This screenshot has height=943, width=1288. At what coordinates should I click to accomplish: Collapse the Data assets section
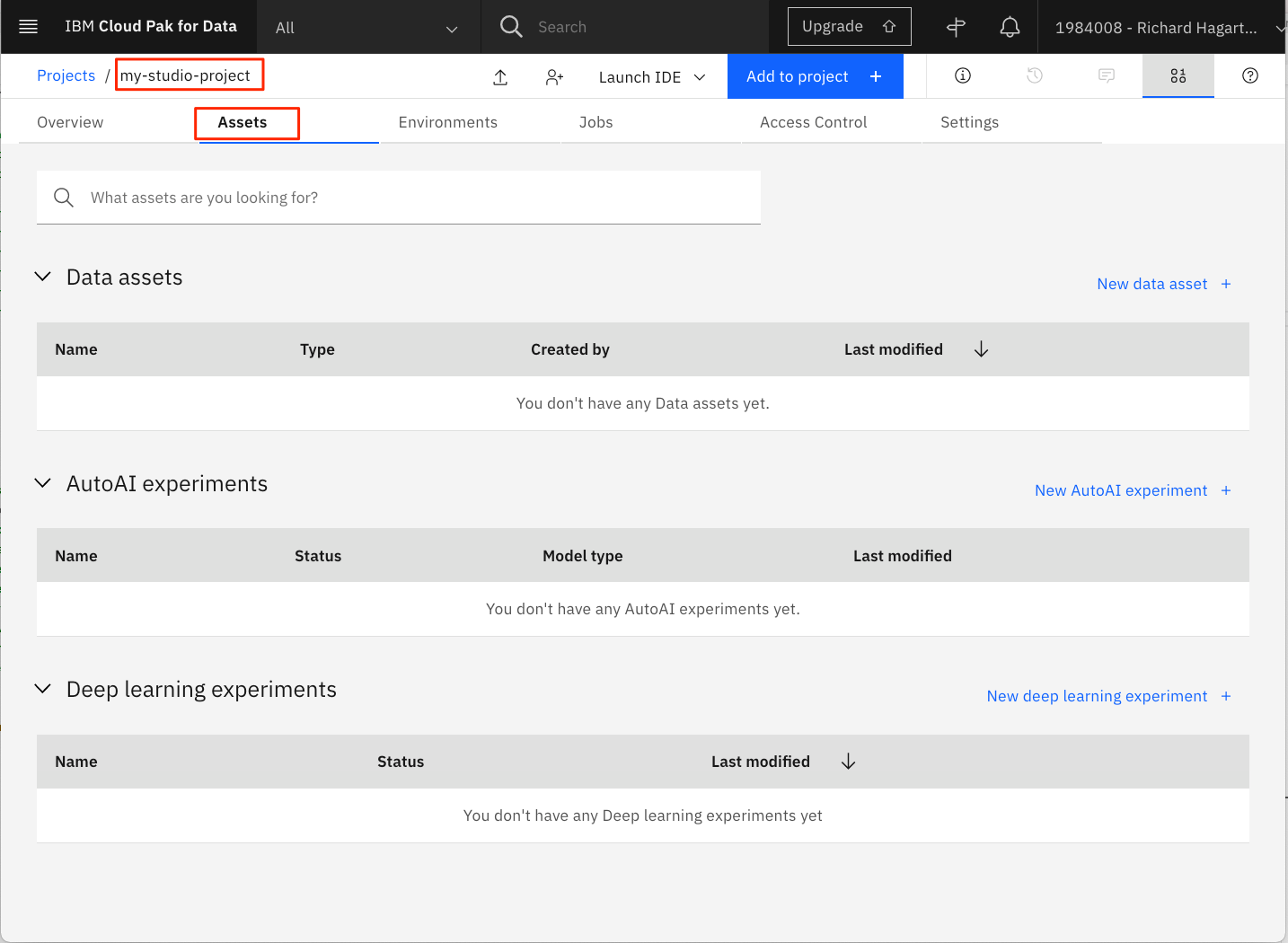(x=42, y=277)
